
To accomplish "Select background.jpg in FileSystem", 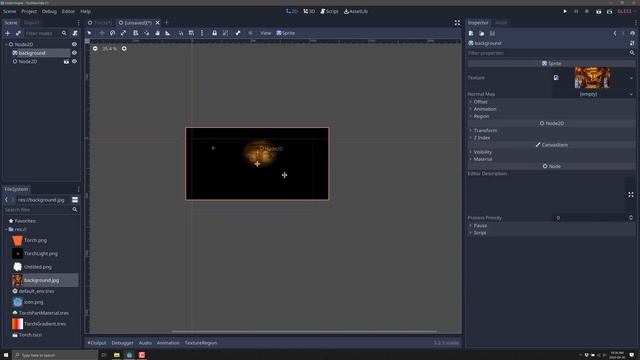I will coord(41,280).
